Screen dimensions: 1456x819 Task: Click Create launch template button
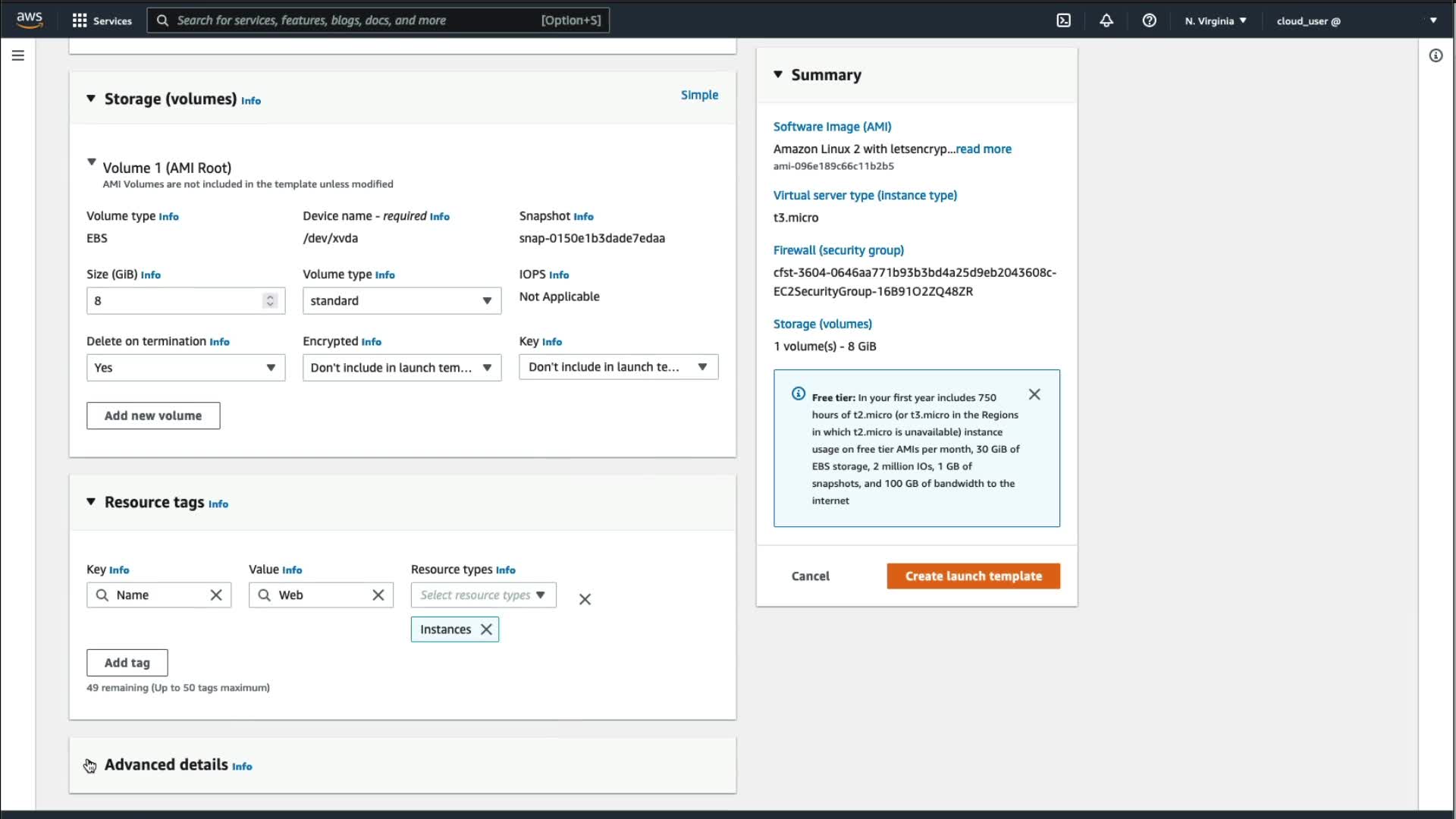click(973, 576)
